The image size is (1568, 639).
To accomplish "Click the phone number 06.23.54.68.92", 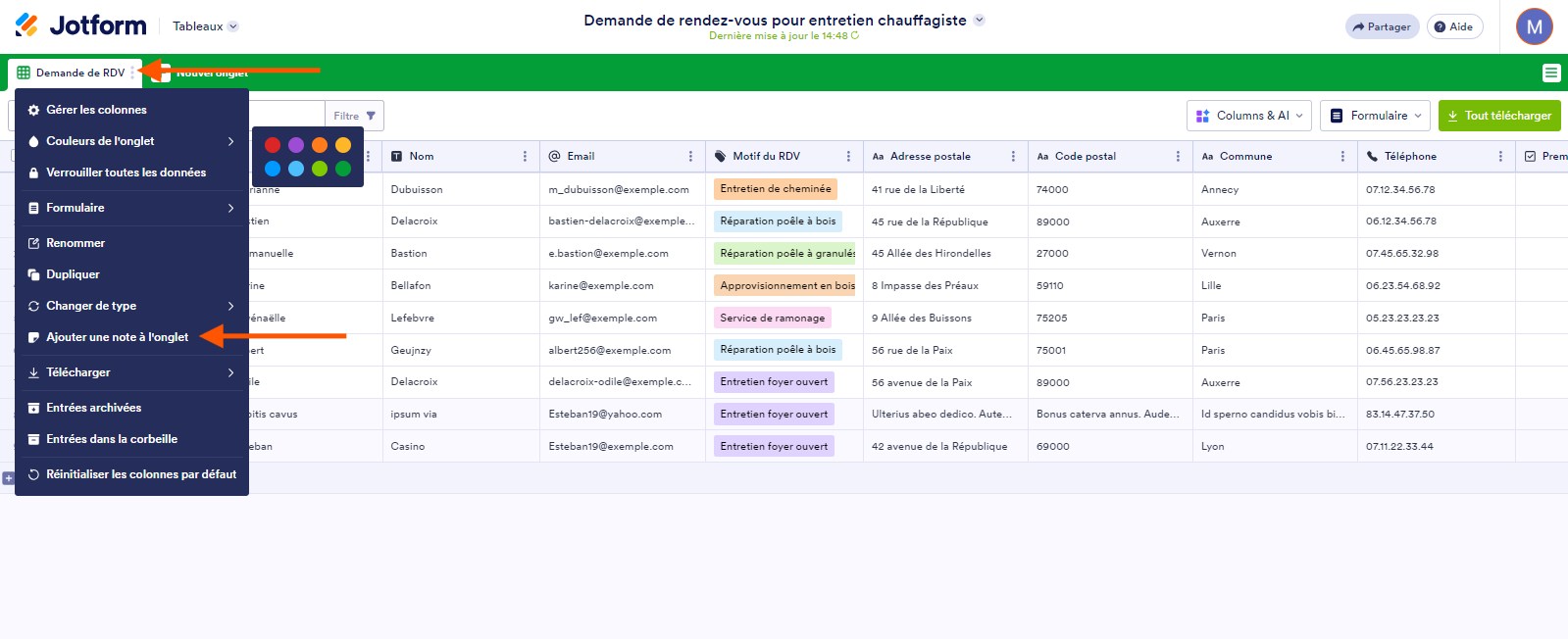I will coord(1436,285).
